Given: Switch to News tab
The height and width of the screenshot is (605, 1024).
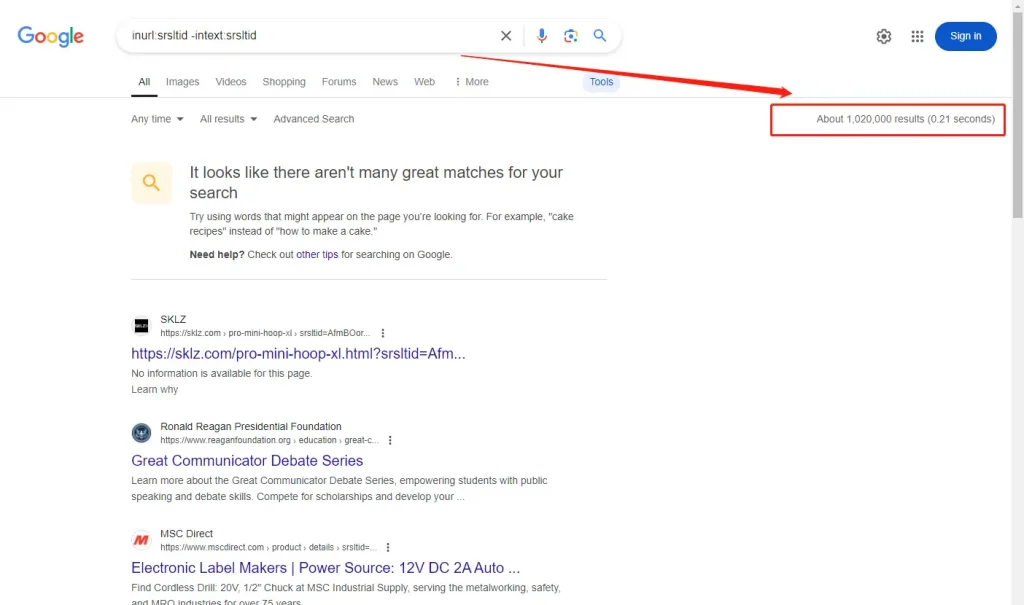Looking at the screenshot, I should [x=385, y=82].
